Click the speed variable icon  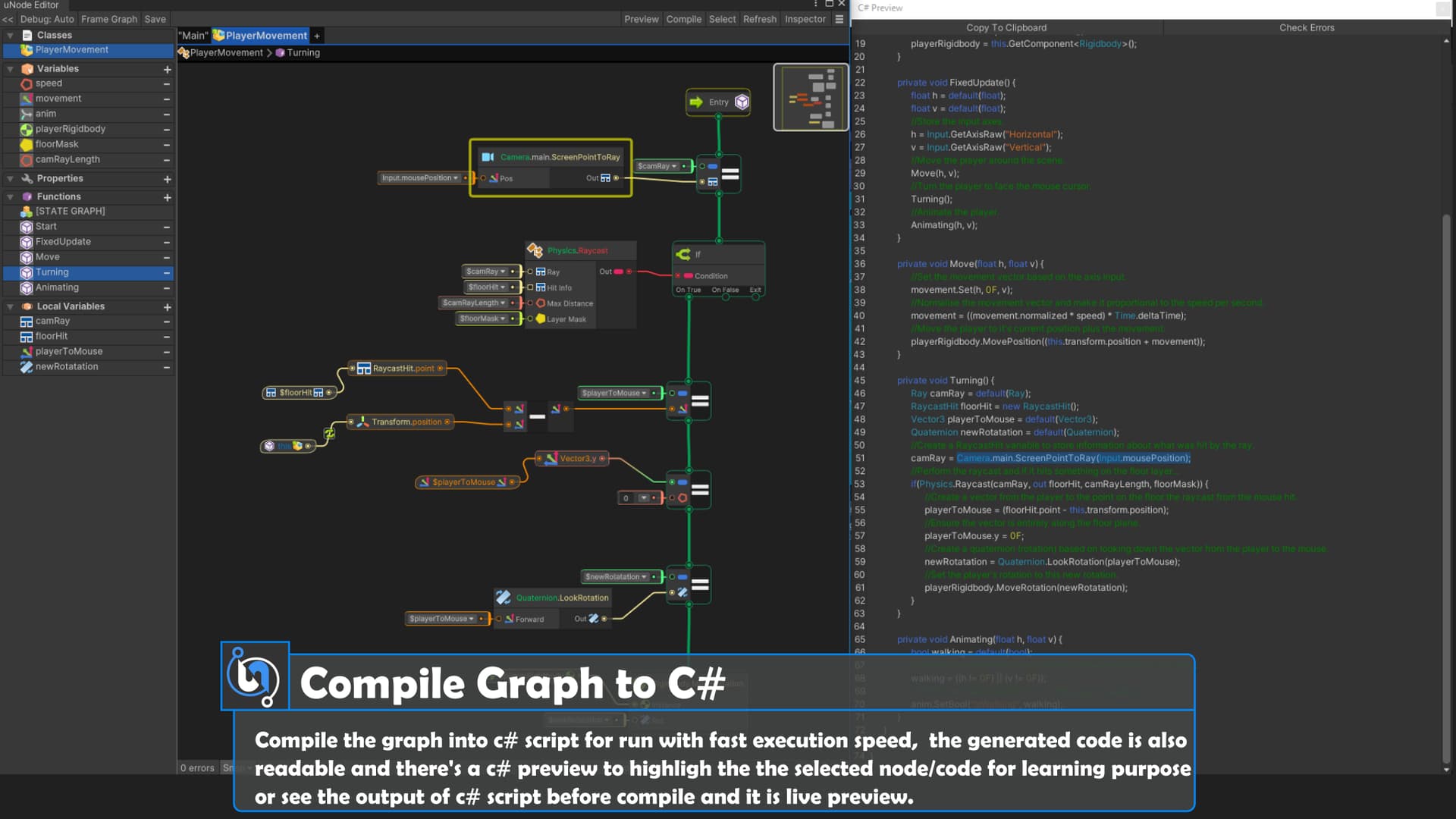(27, 83)
